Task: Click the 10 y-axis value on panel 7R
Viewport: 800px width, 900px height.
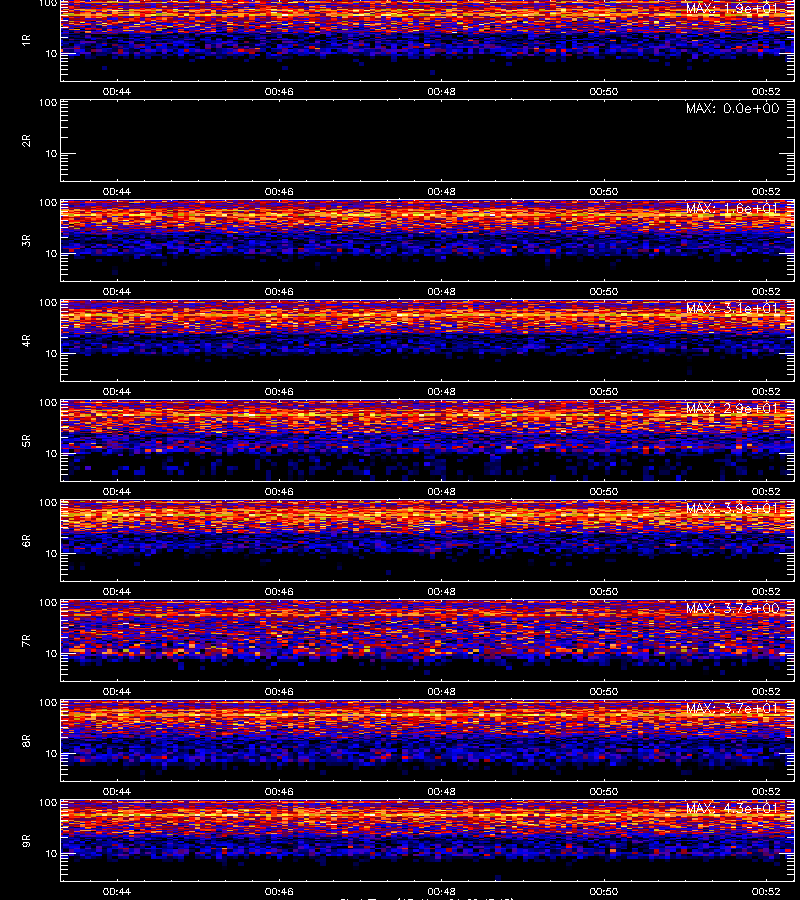Action: (51, 653)
